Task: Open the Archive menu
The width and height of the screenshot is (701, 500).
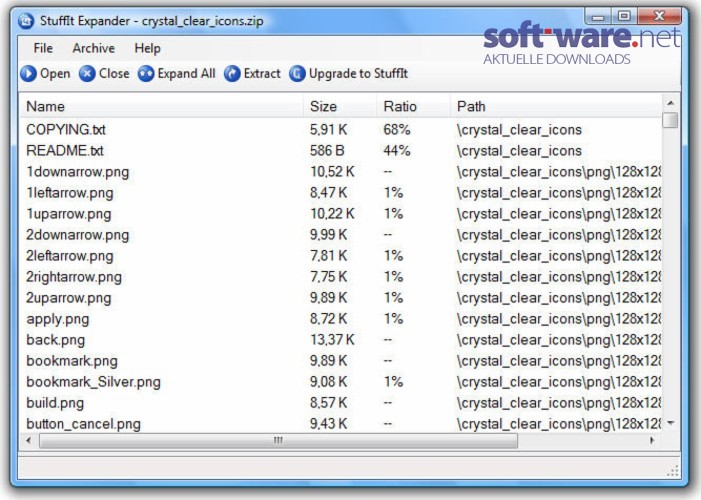Action: pyautogui.click(x=93, y=48)
